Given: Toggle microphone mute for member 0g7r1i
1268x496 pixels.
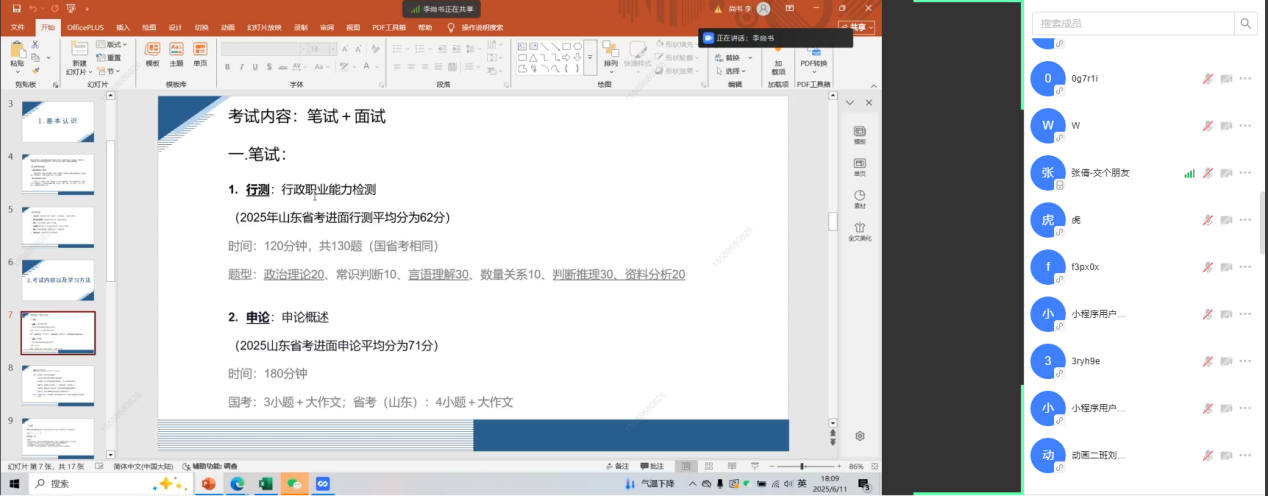Looking at the screenshot, I should 1208,79.
